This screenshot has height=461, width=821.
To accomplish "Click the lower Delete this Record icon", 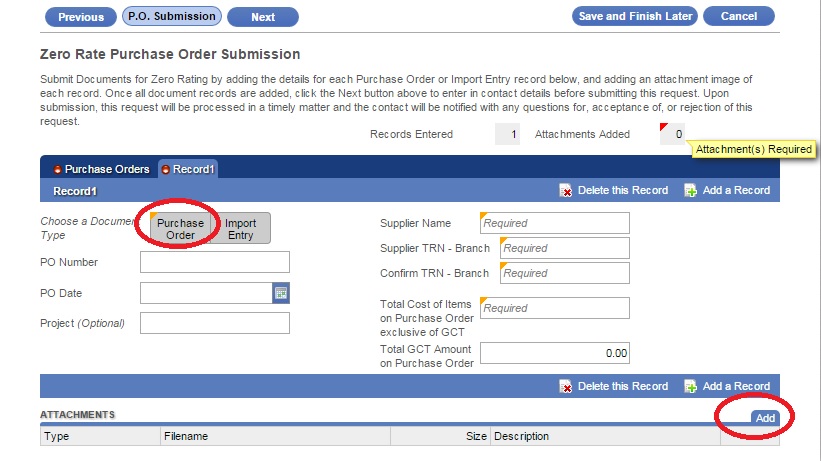I will point(566,386).
